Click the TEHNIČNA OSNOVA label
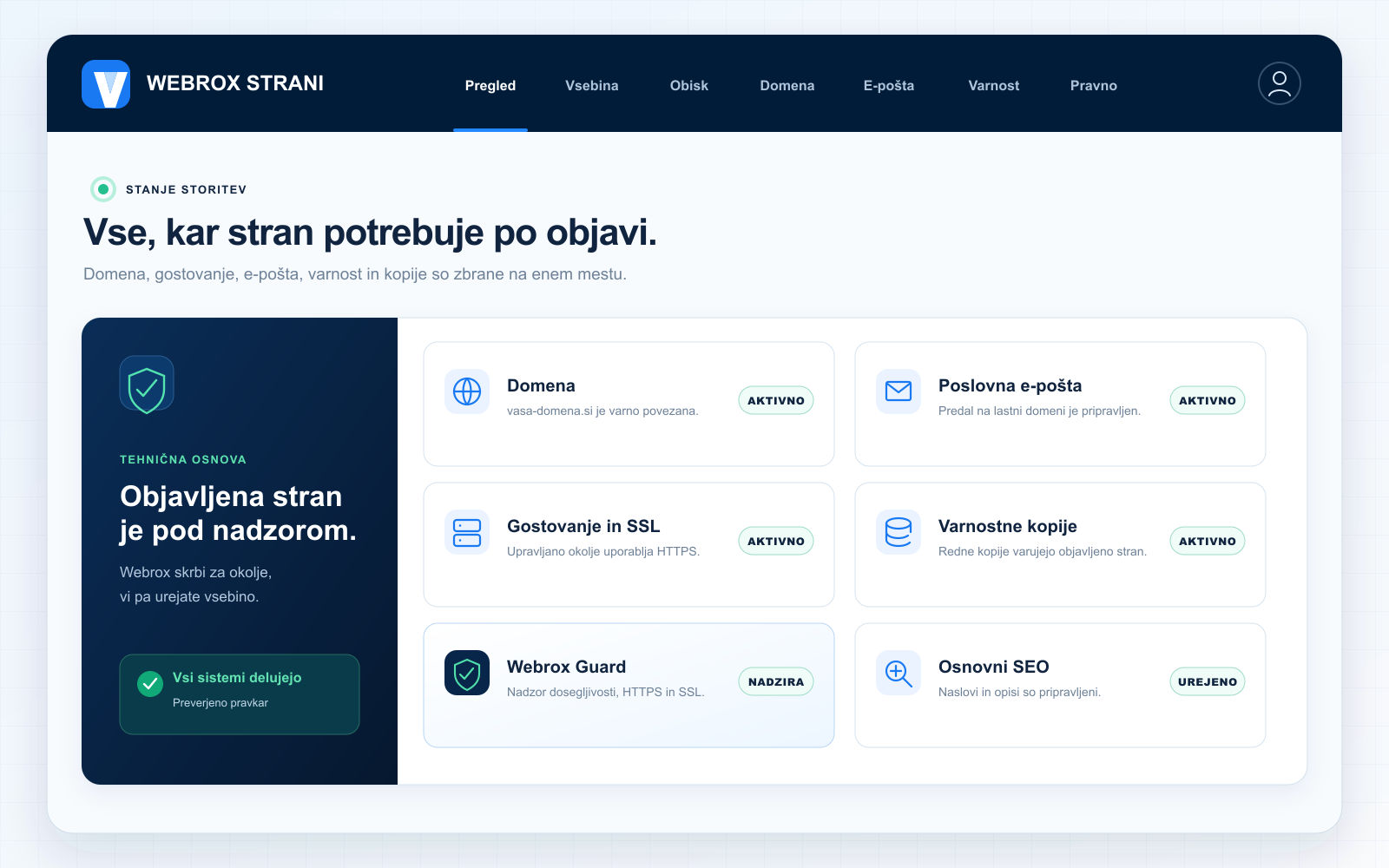 pos(183,459)
